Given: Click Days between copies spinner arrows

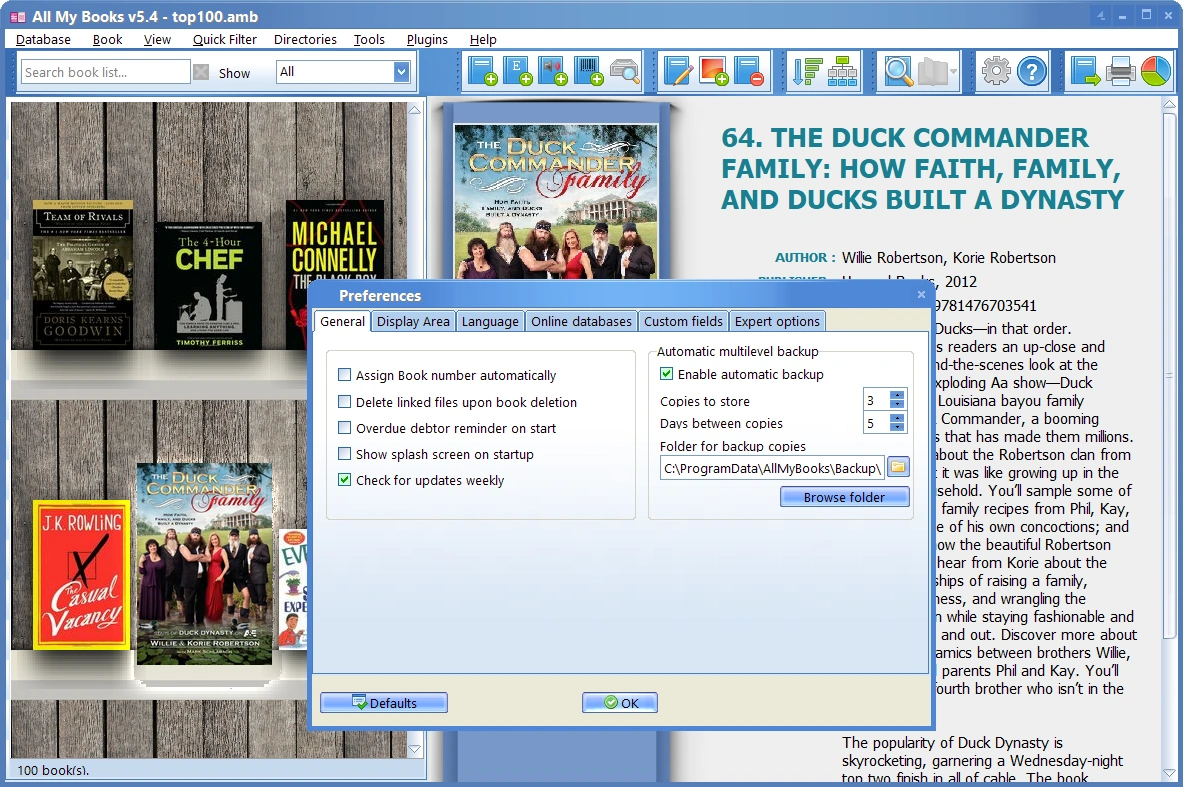Looking at the screenshot, I should point(897,422).
